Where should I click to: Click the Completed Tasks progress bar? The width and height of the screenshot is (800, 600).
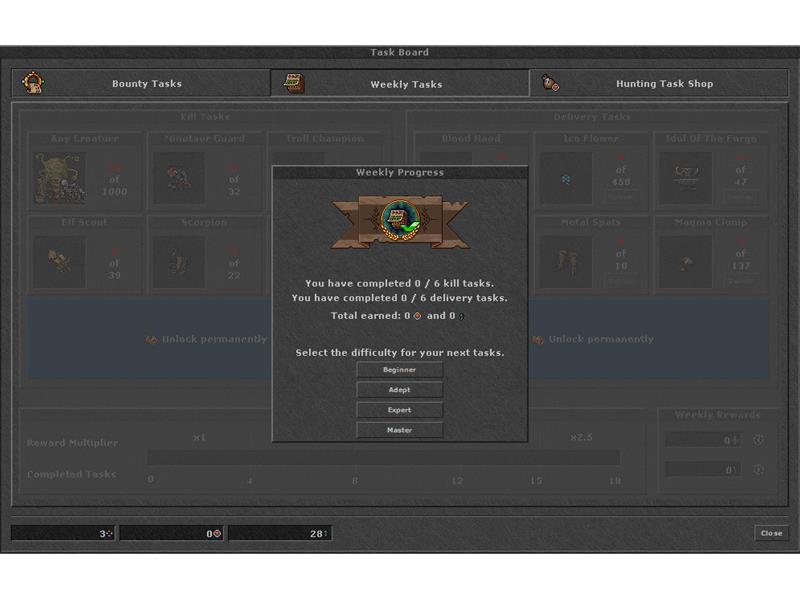(x=383, y=458)
